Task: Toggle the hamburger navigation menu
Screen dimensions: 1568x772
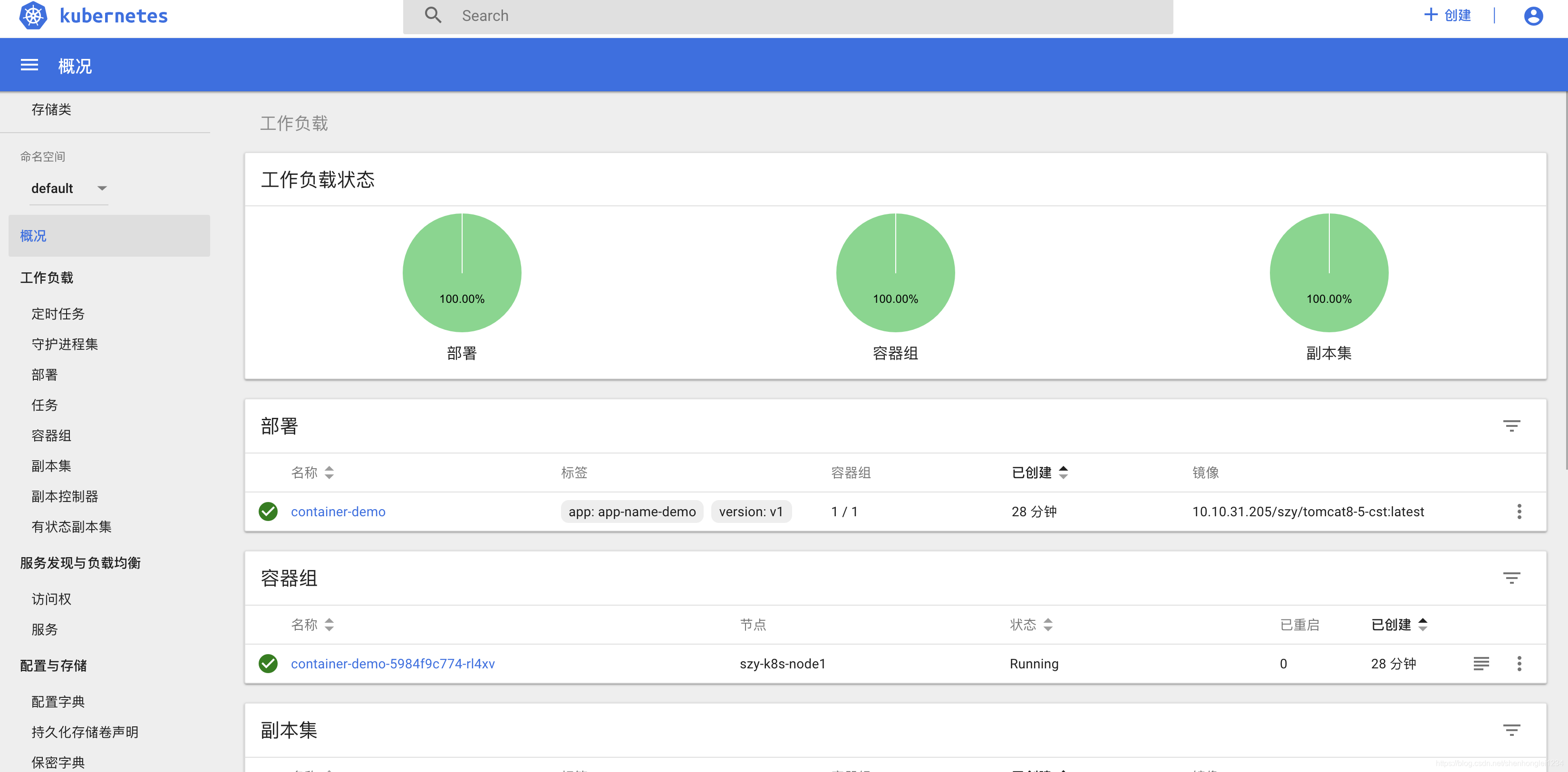Action: 29,65
